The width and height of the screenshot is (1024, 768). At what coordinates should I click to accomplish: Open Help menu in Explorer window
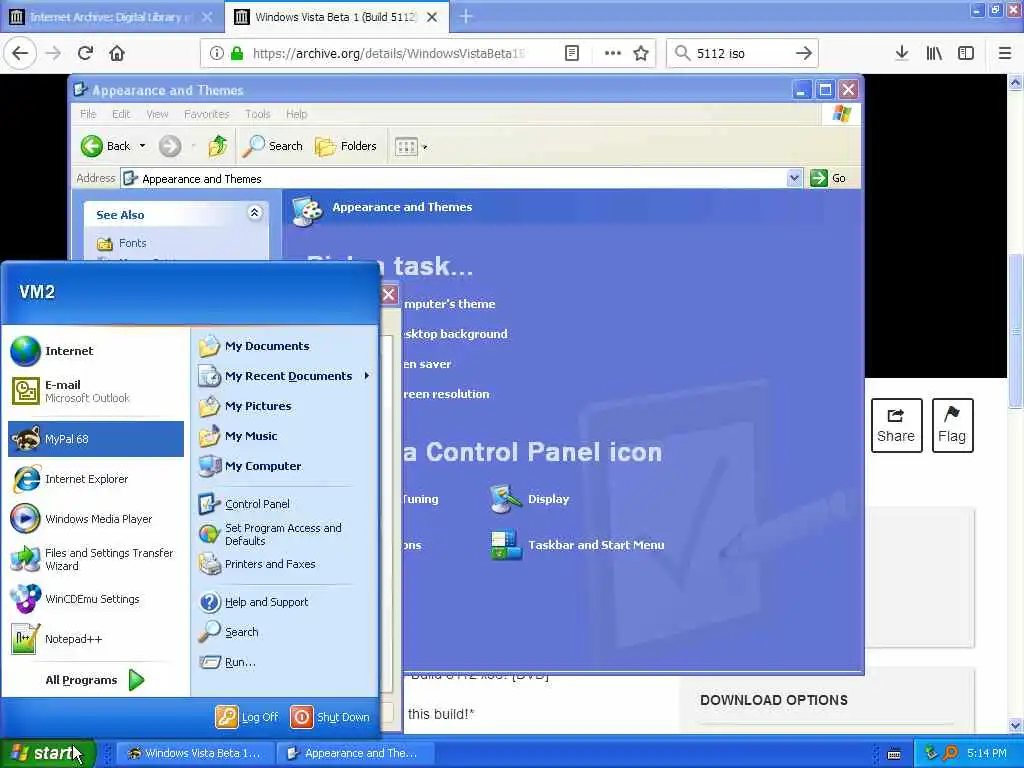296,114
